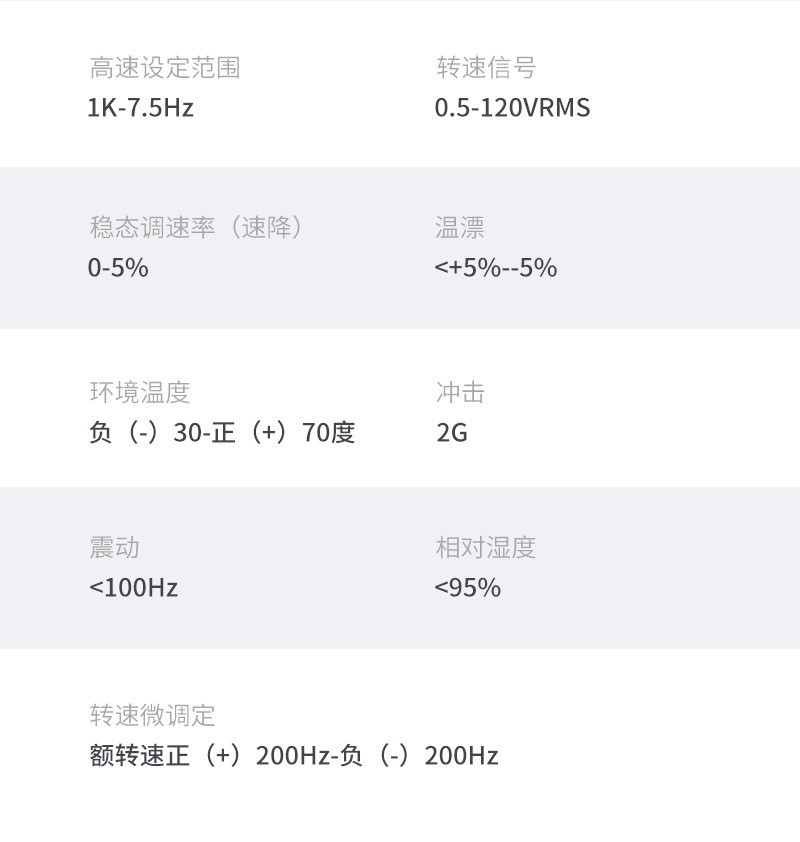Click the gray band's empty area right of <+5%--5%
This screenshot has width=800, height=842.
[680, 268]
